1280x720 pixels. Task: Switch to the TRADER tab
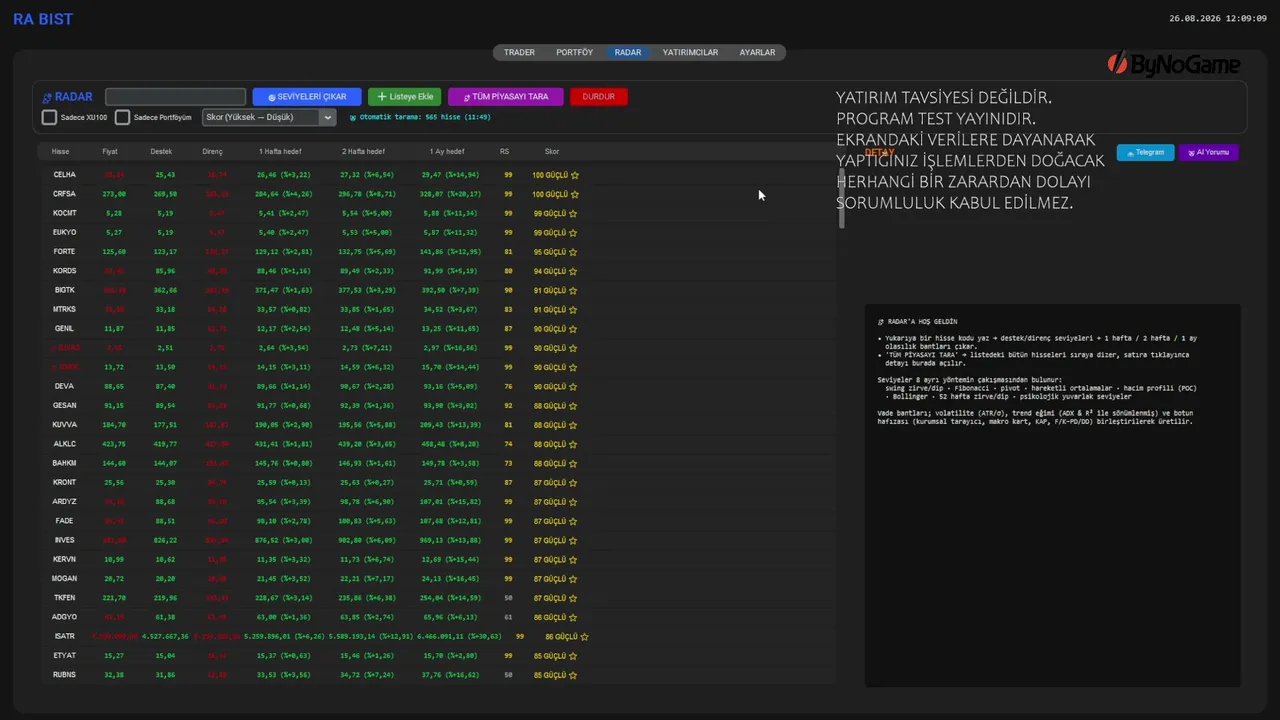tap(519, 52)
